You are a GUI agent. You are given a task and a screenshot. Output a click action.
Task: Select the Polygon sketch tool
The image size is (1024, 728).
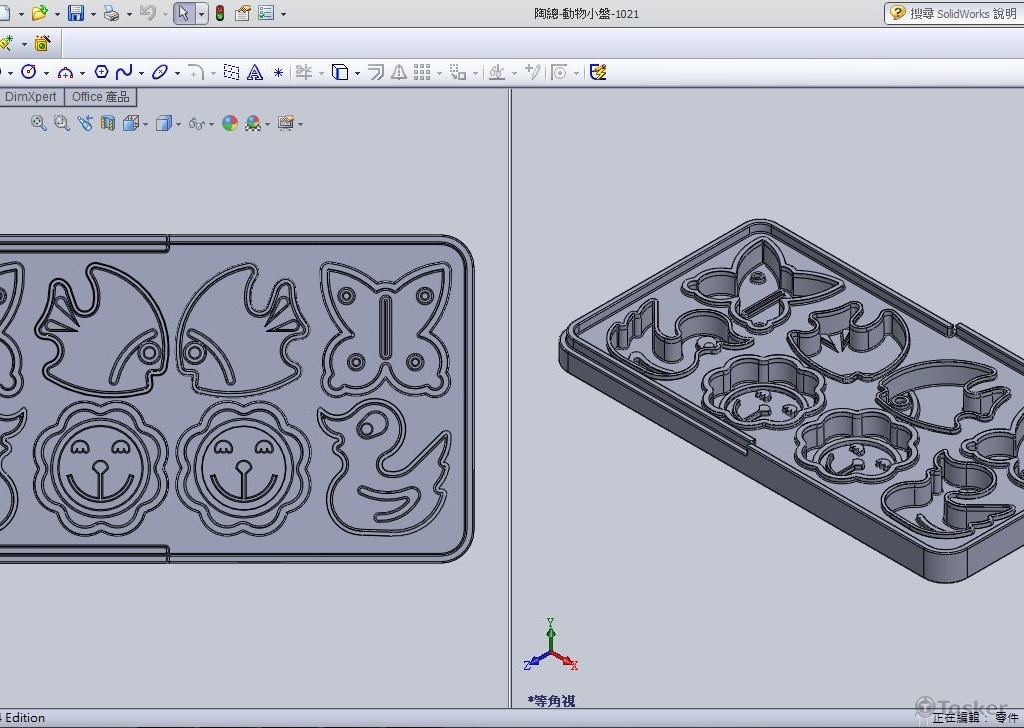101,72
